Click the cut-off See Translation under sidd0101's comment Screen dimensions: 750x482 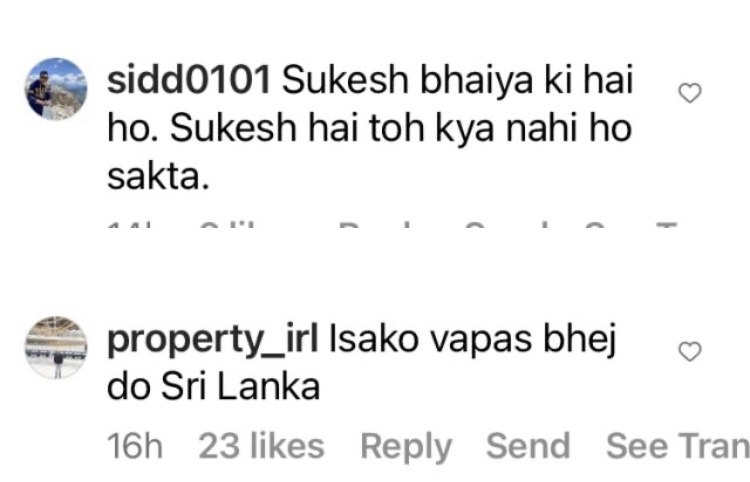coord(631,225)
